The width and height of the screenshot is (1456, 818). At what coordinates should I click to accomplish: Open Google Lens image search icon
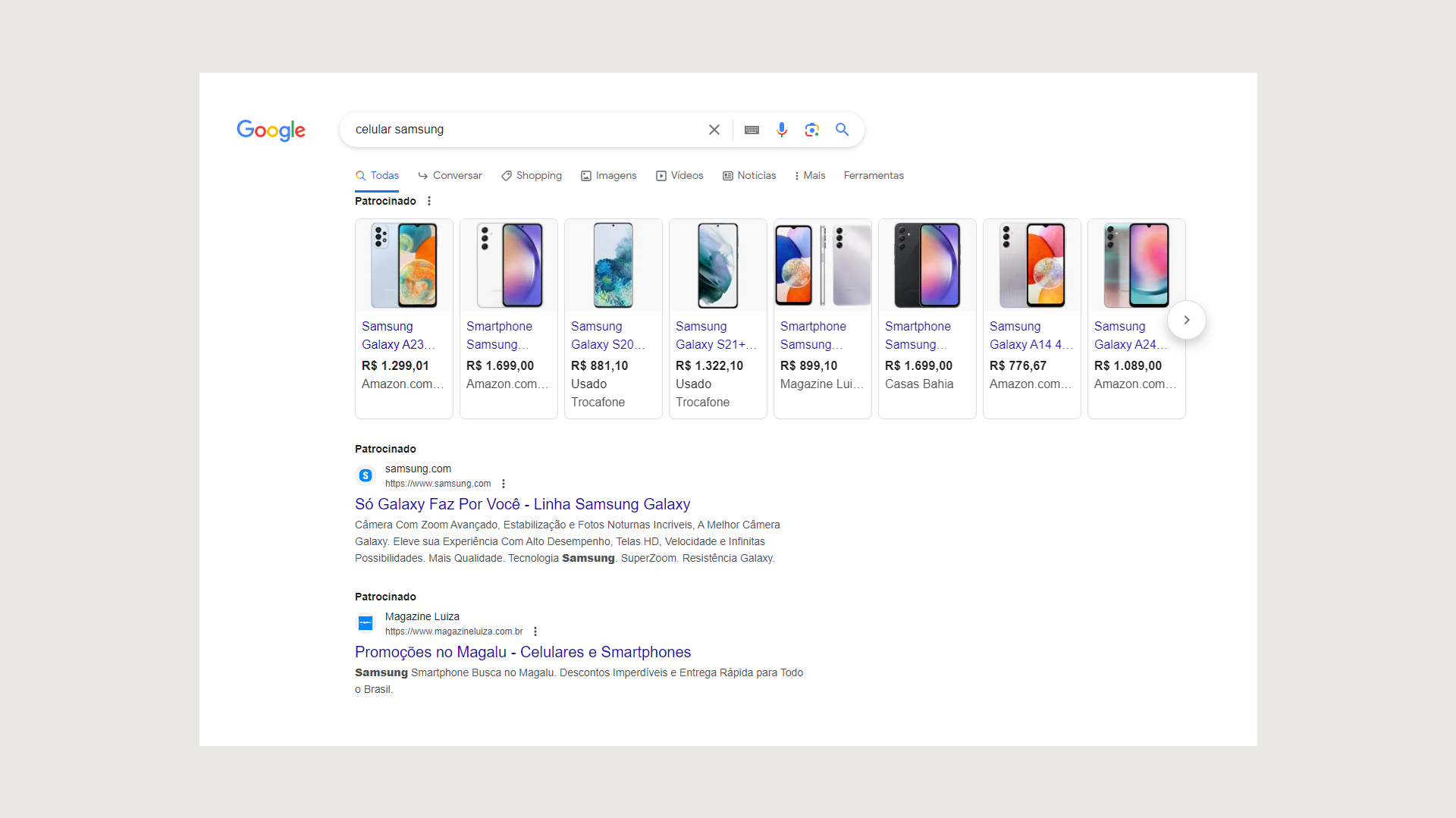tap(811, 130)
